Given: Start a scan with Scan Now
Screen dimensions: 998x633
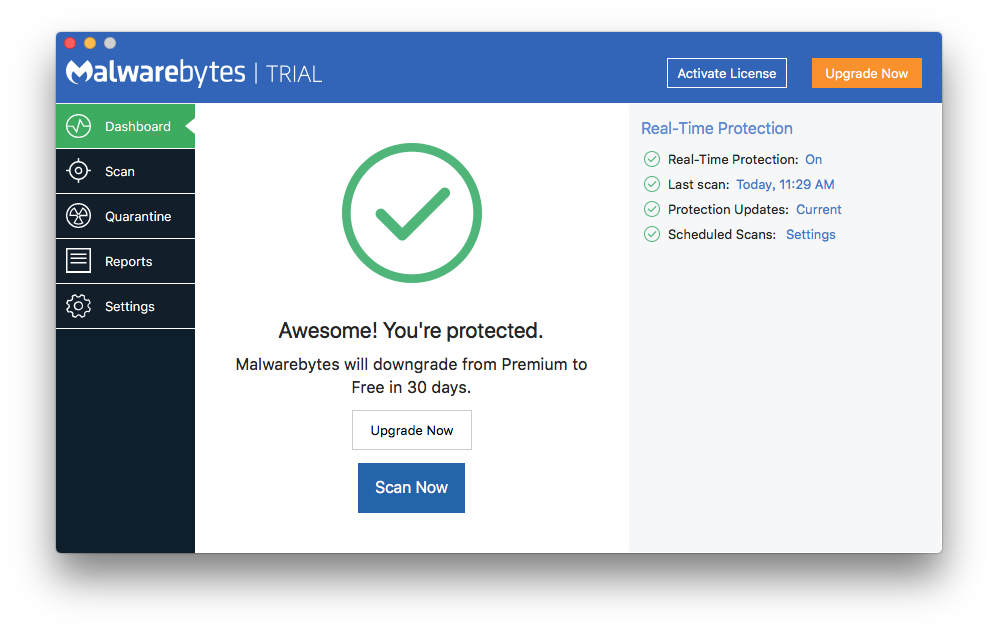Looking at the screenshot, I should click(x=411, y=487).
